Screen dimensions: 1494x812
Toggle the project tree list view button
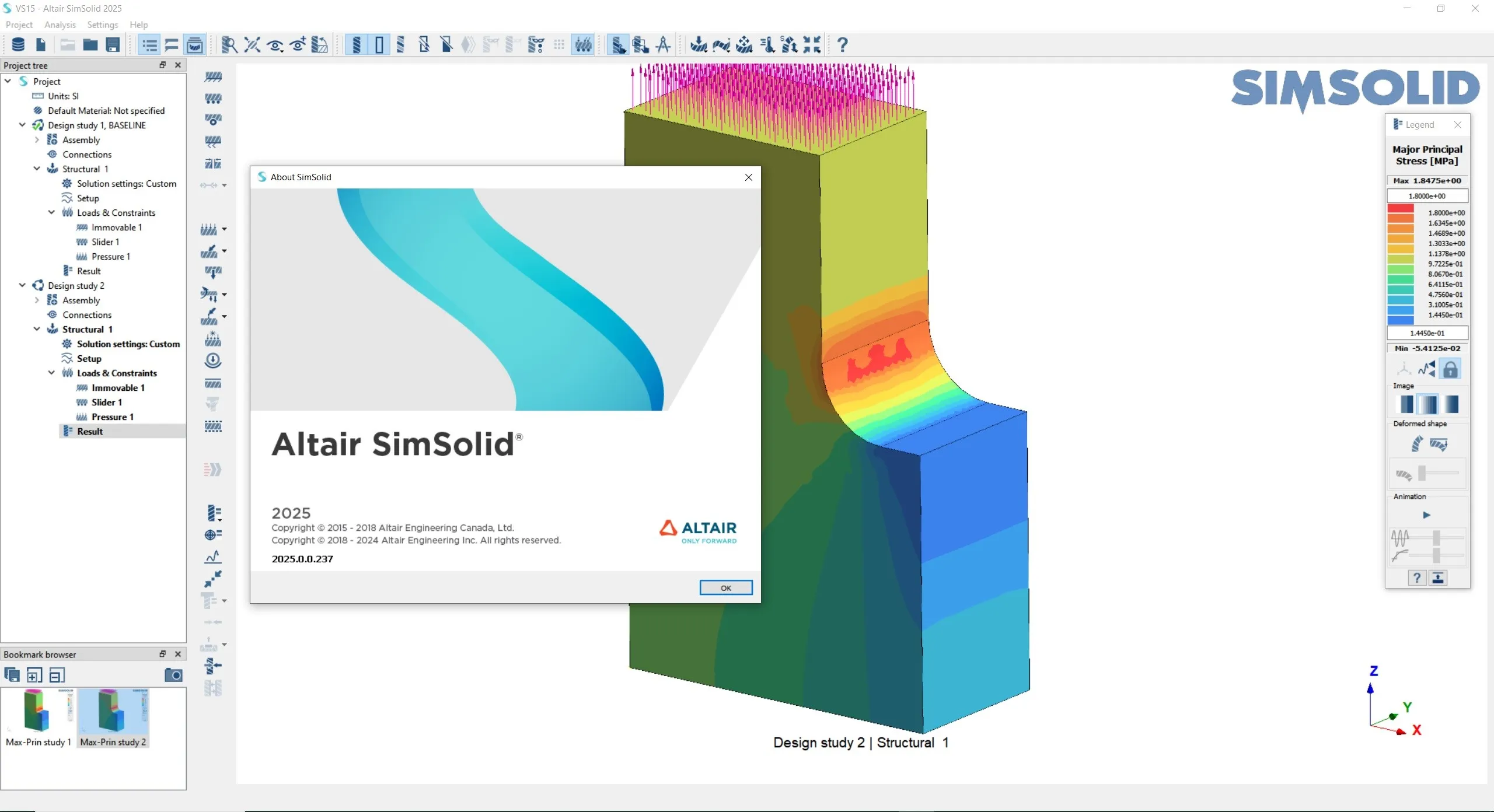[x=149, y=45]
